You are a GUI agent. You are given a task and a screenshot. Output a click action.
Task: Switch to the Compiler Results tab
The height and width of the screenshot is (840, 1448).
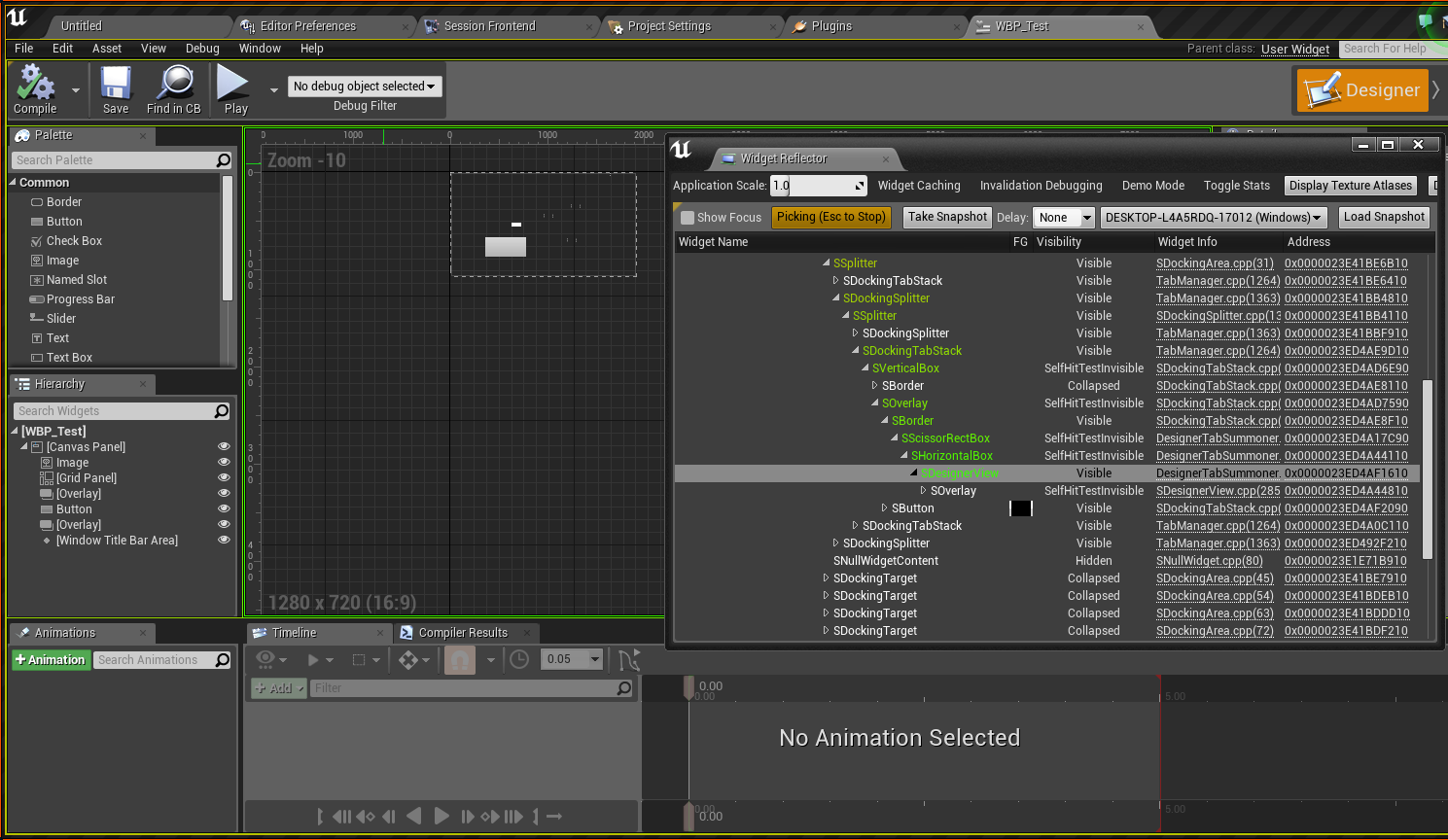tap(463, 633)
